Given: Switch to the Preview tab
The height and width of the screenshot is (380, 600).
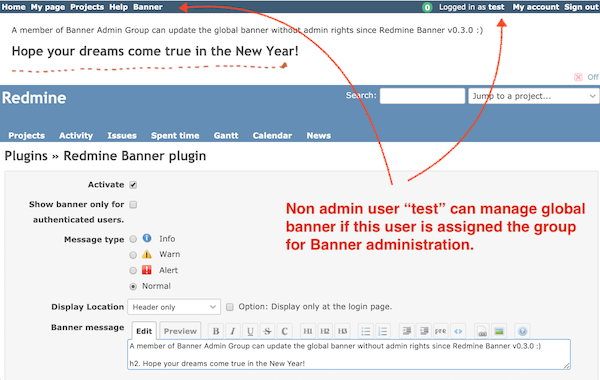Looking at the screenshot, I should tap(180, 331).
